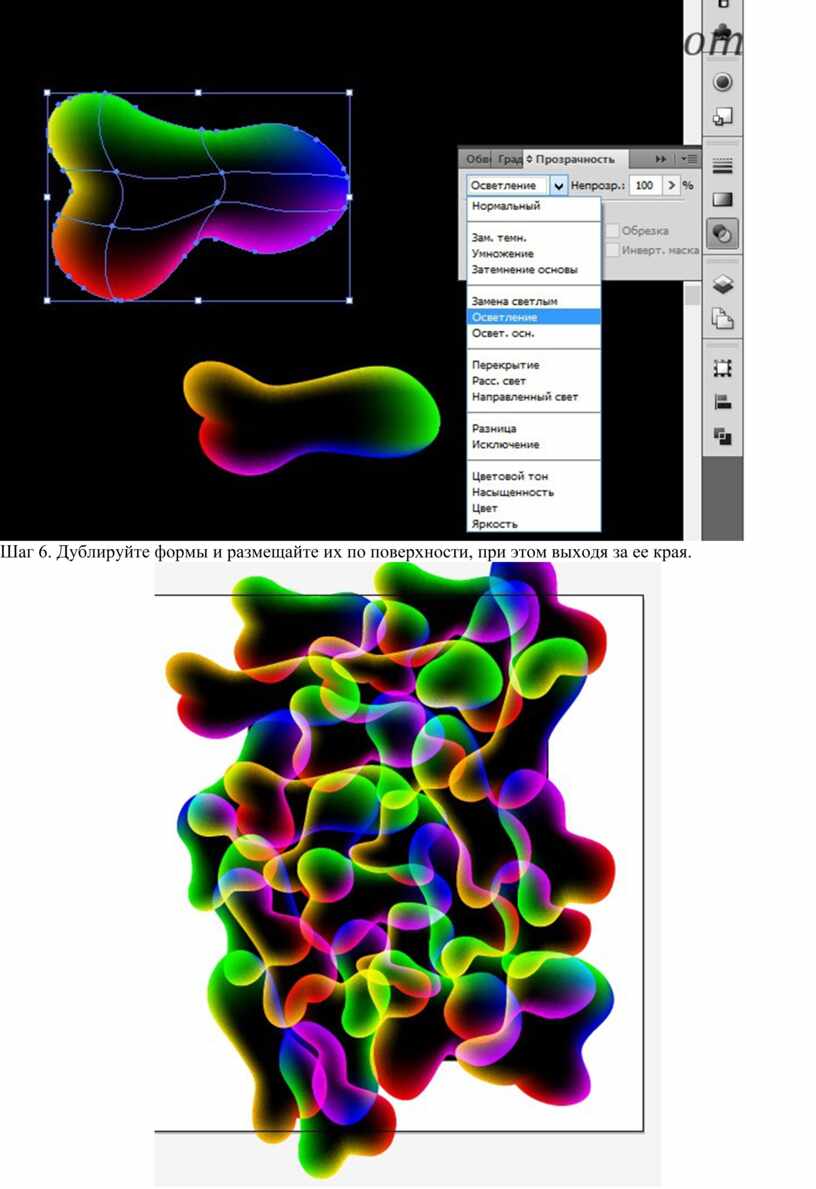The width and height of the screenshot is (816, 1189).
Task: Click the opacity value field
Action: 645,186
